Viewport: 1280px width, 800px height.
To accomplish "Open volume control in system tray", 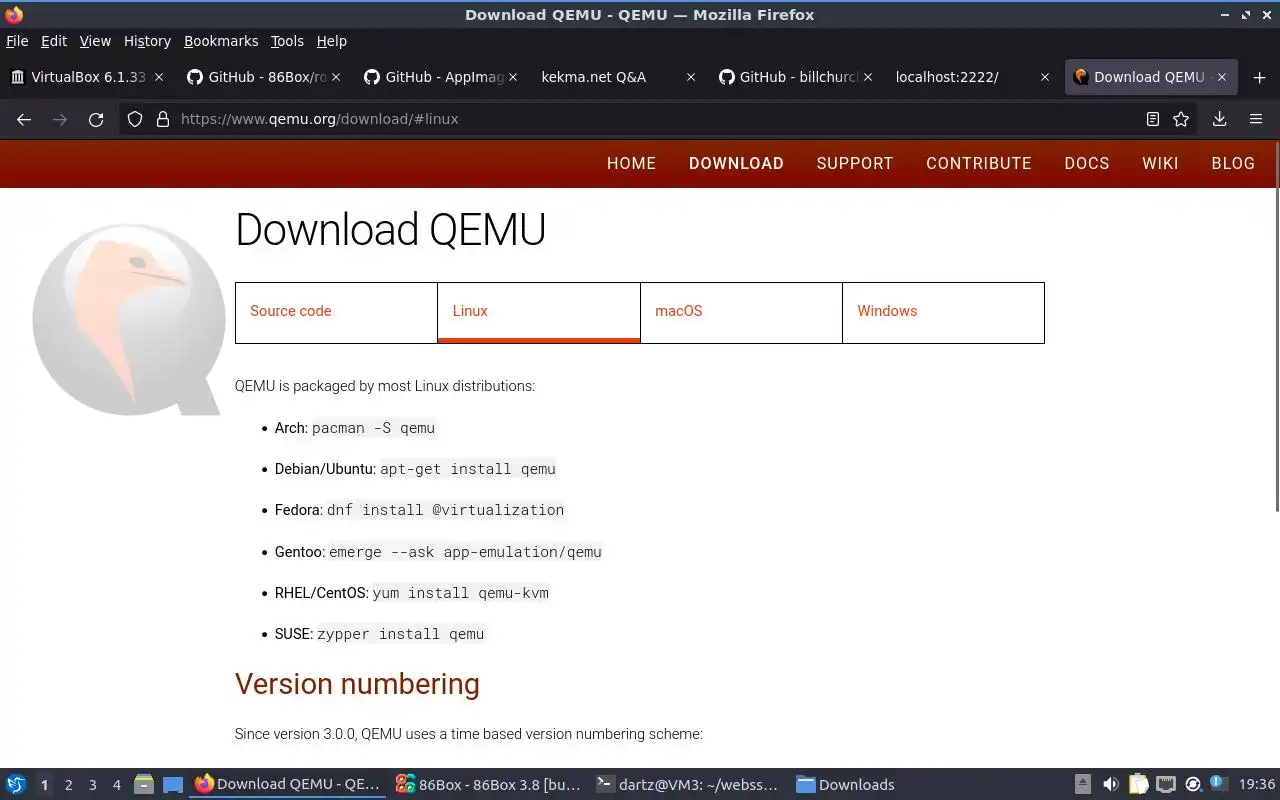I will tap(1110, 785).
